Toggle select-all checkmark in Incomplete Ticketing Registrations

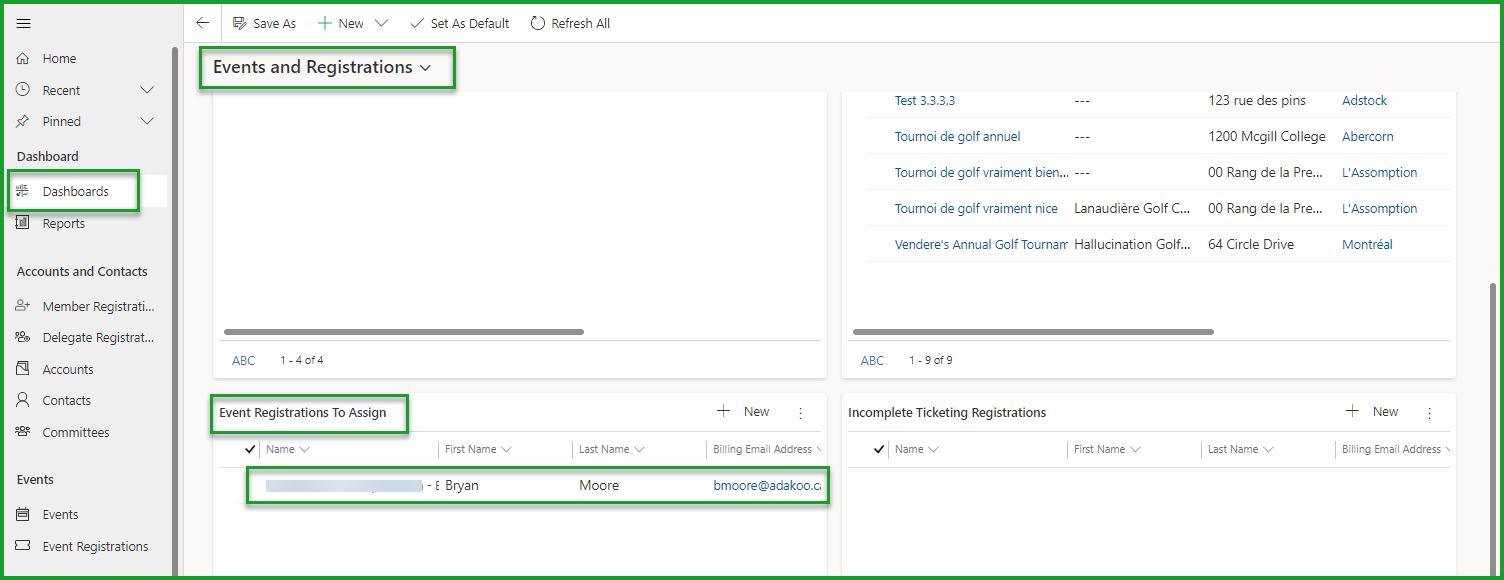879,450
